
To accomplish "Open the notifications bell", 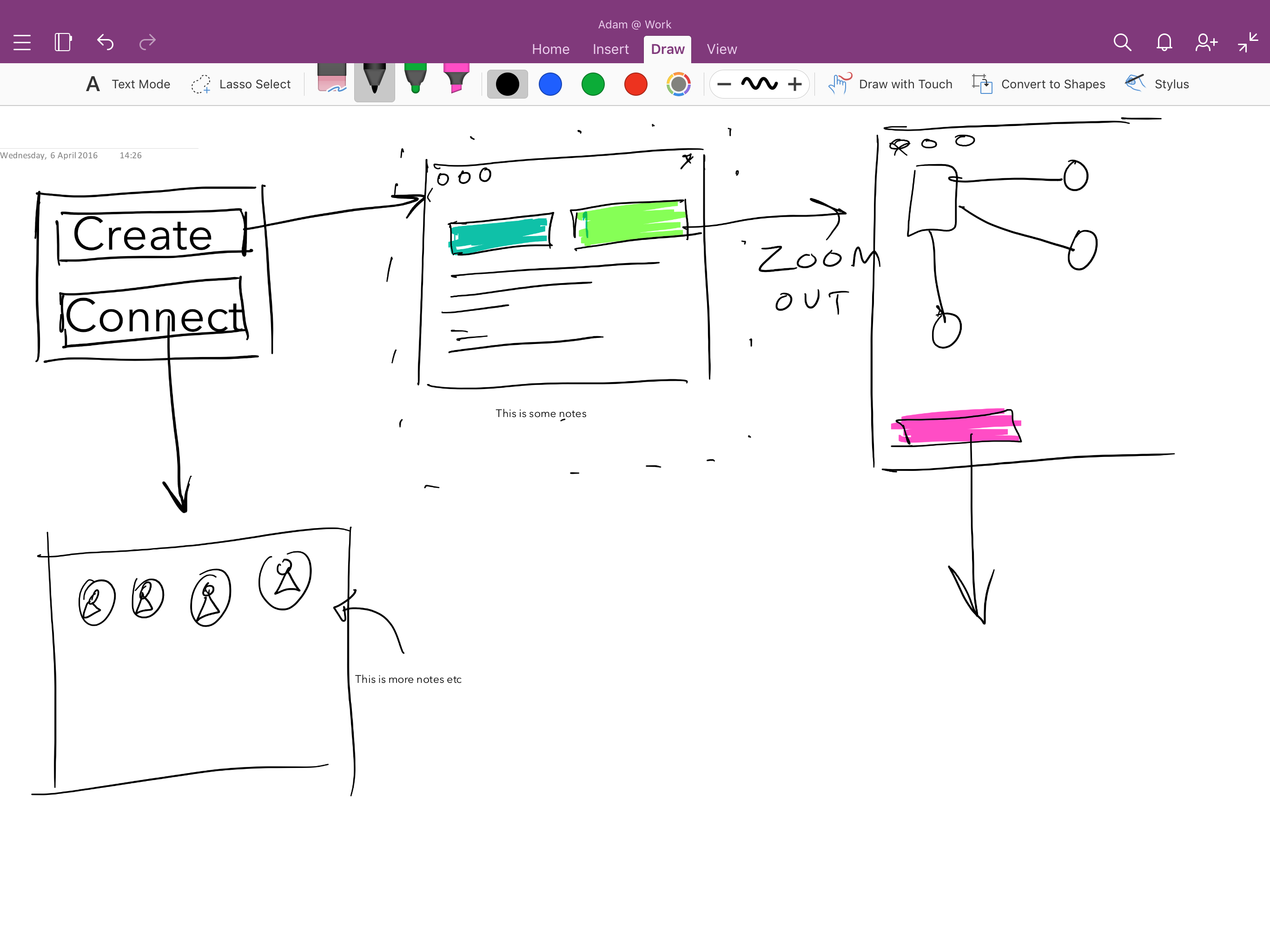I will pos(1164,42).
